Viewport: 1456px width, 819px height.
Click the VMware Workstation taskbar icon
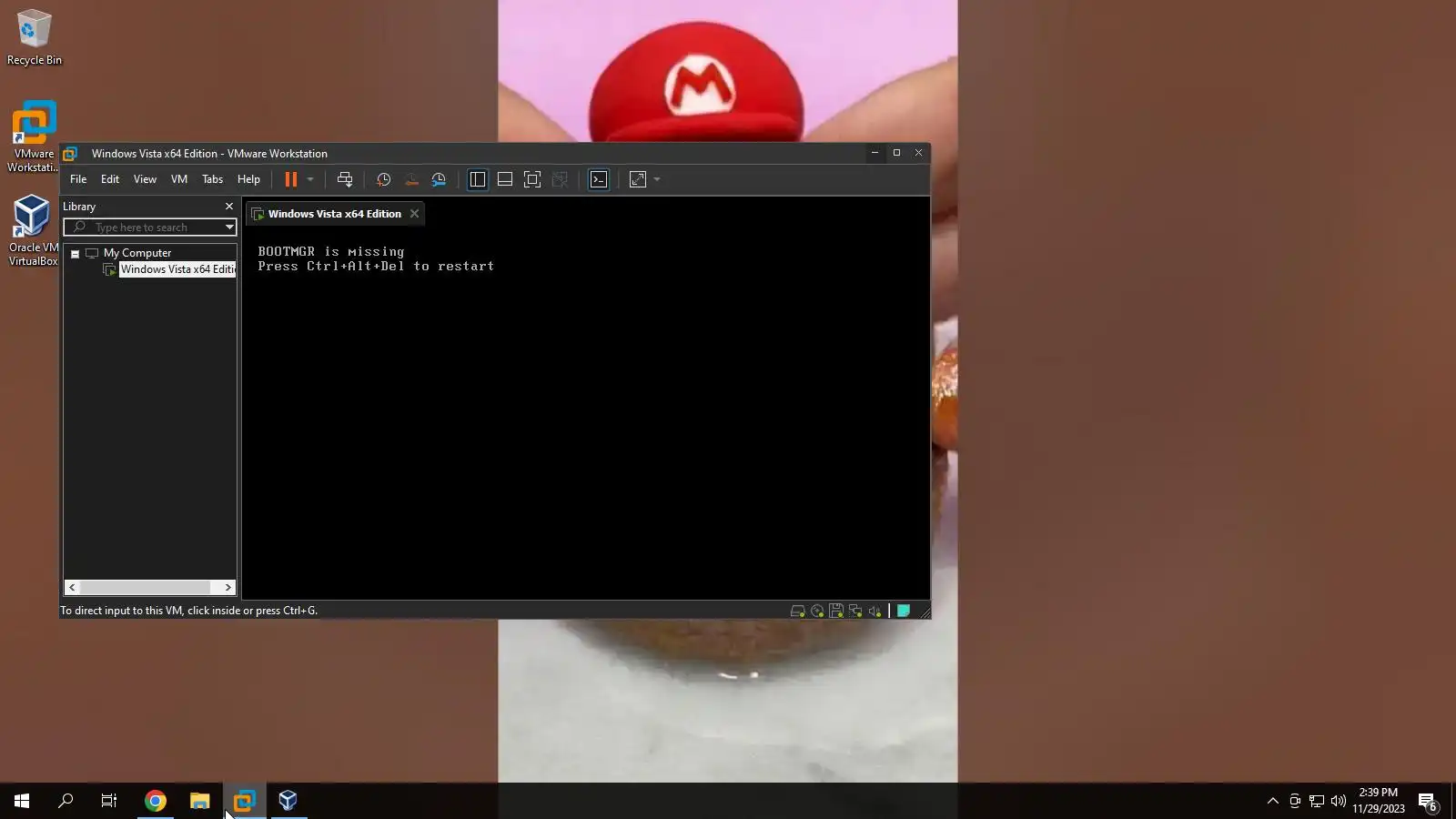pos(244,801)
